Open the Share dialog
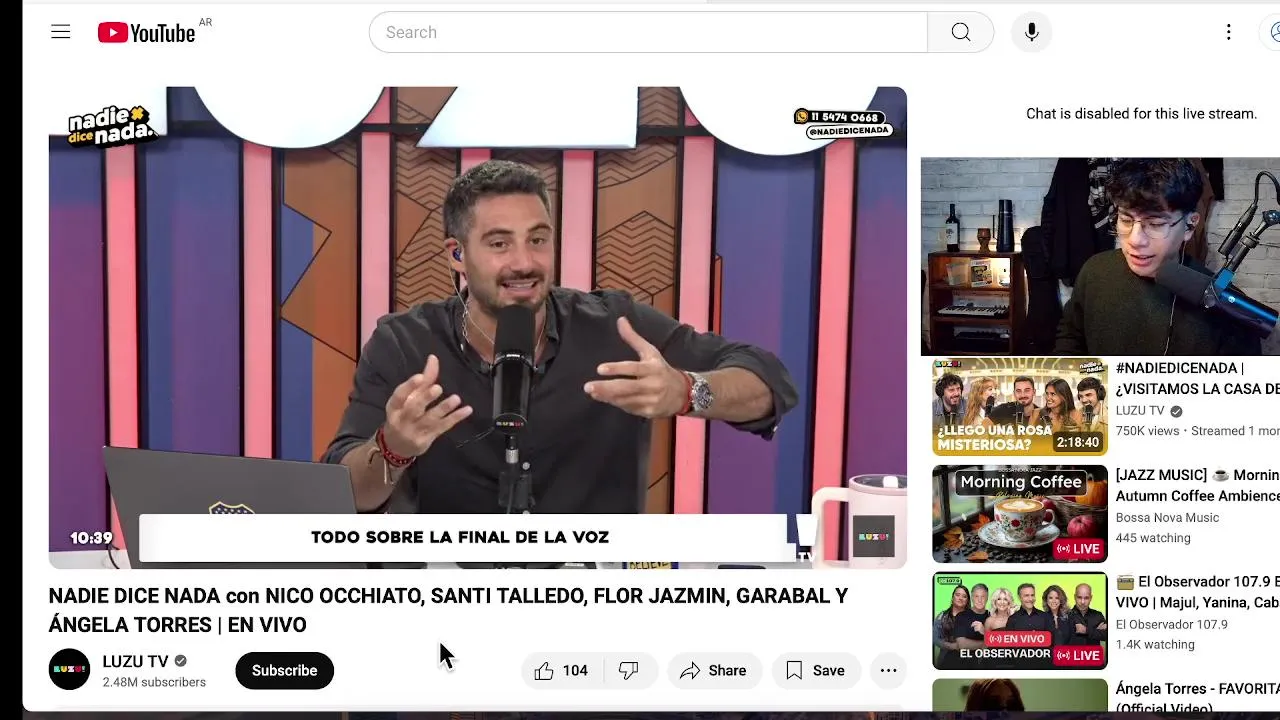 pyautogui.click(x=714, y=670)
